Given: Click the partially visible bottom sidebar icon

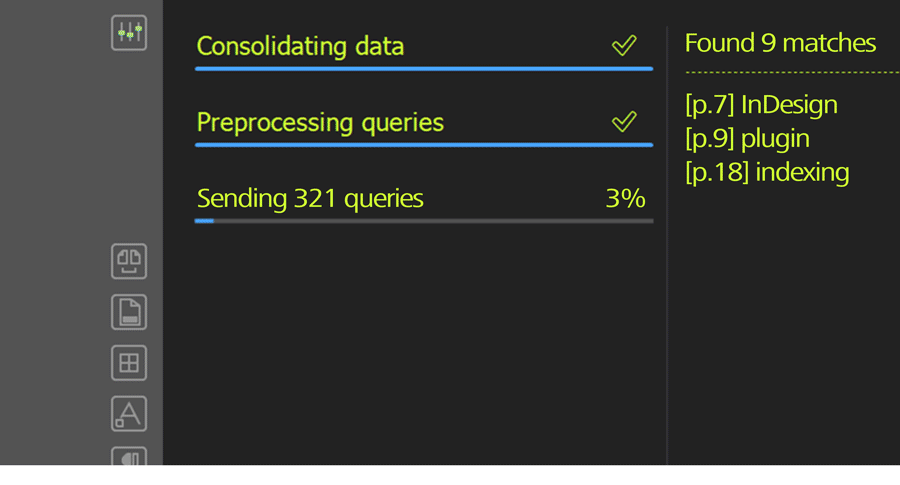Looking at the screenshot, I should (x=129, y=456).
